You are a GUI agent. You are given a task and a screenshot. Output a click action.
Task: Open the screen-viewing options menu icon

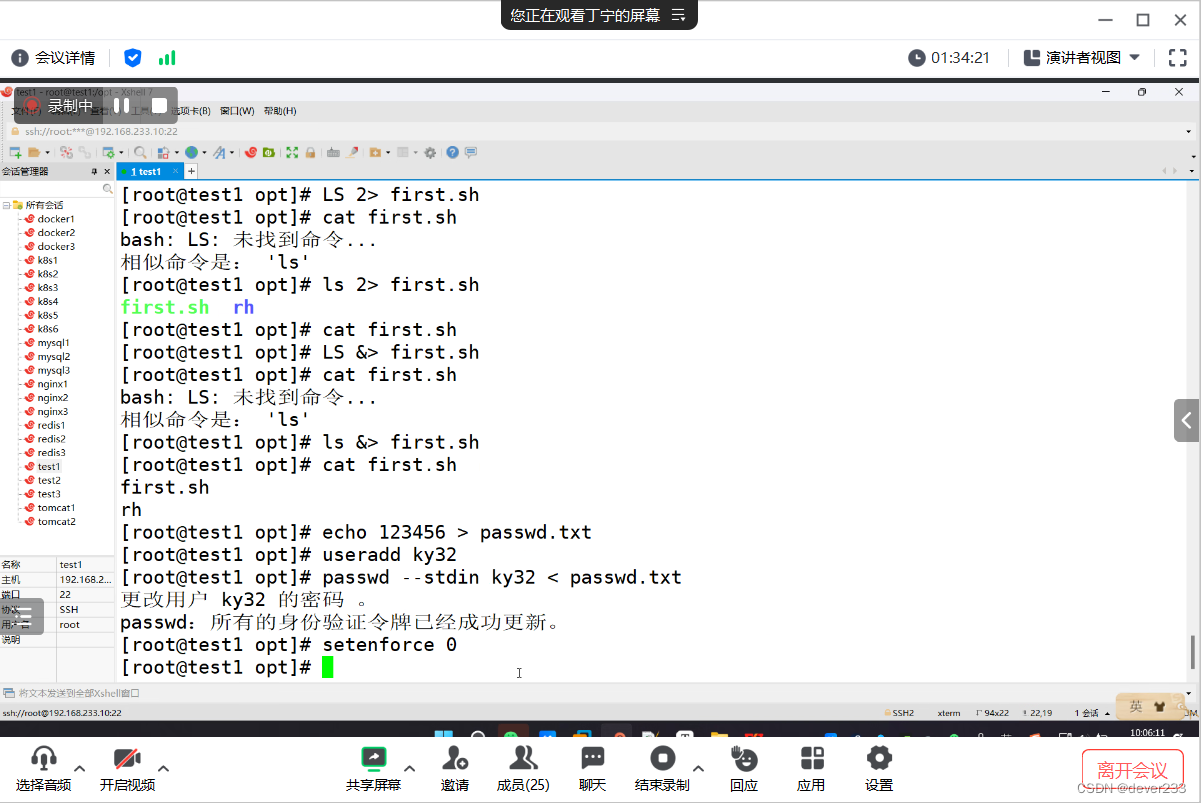(678, 15)
